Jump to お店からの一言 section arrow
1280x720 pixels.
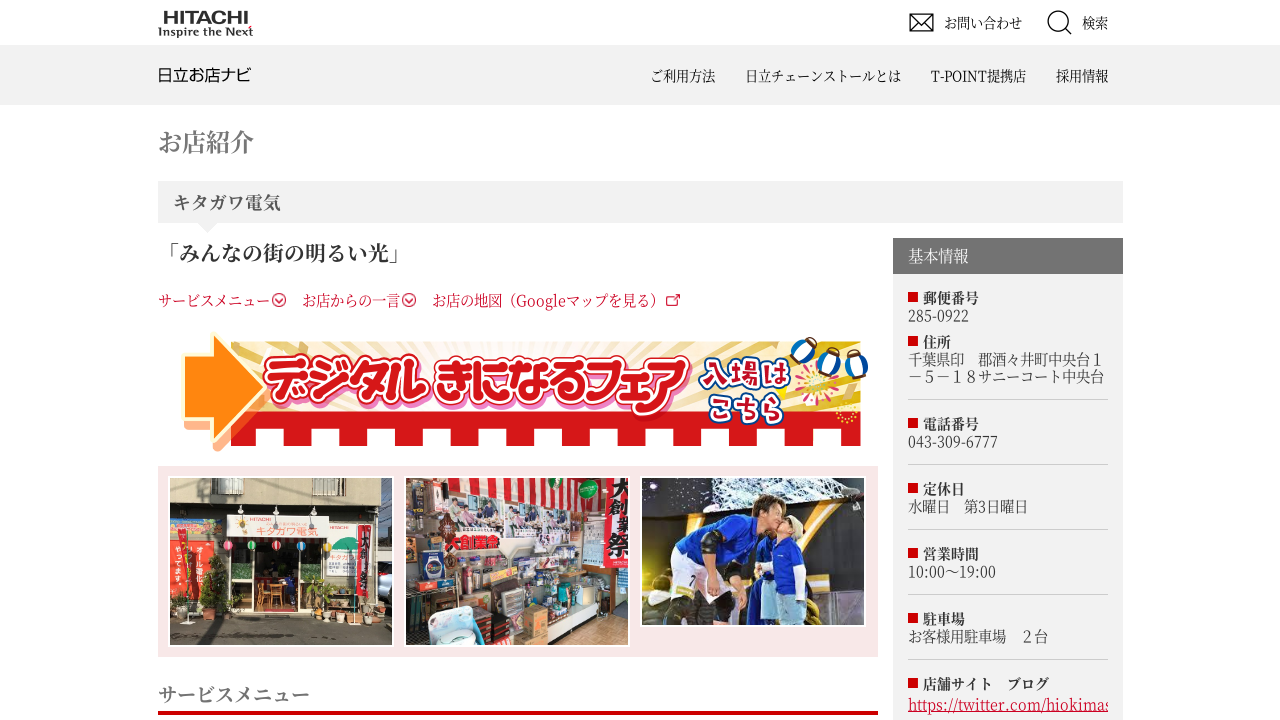point(409,300)
